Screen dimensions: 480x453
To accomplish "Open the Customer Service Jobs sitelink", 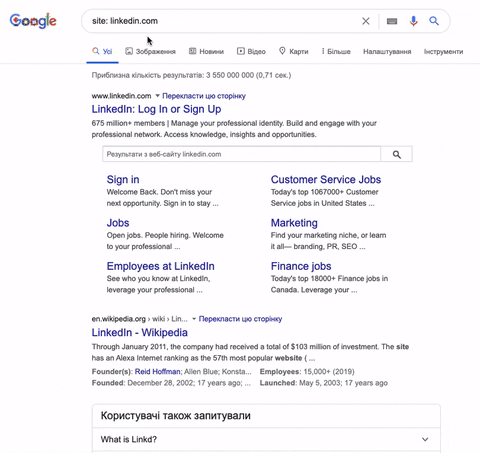I will pos(326,179).
